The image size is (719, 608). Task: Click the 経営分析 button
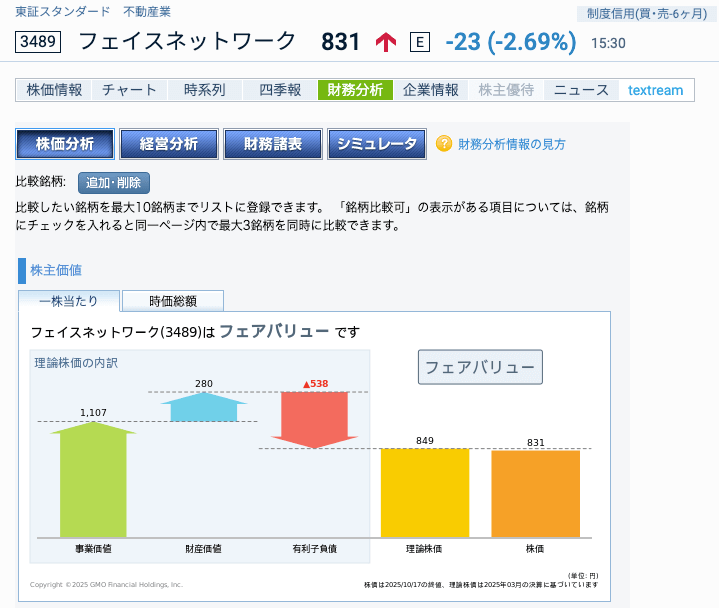(x=169, y=144)
